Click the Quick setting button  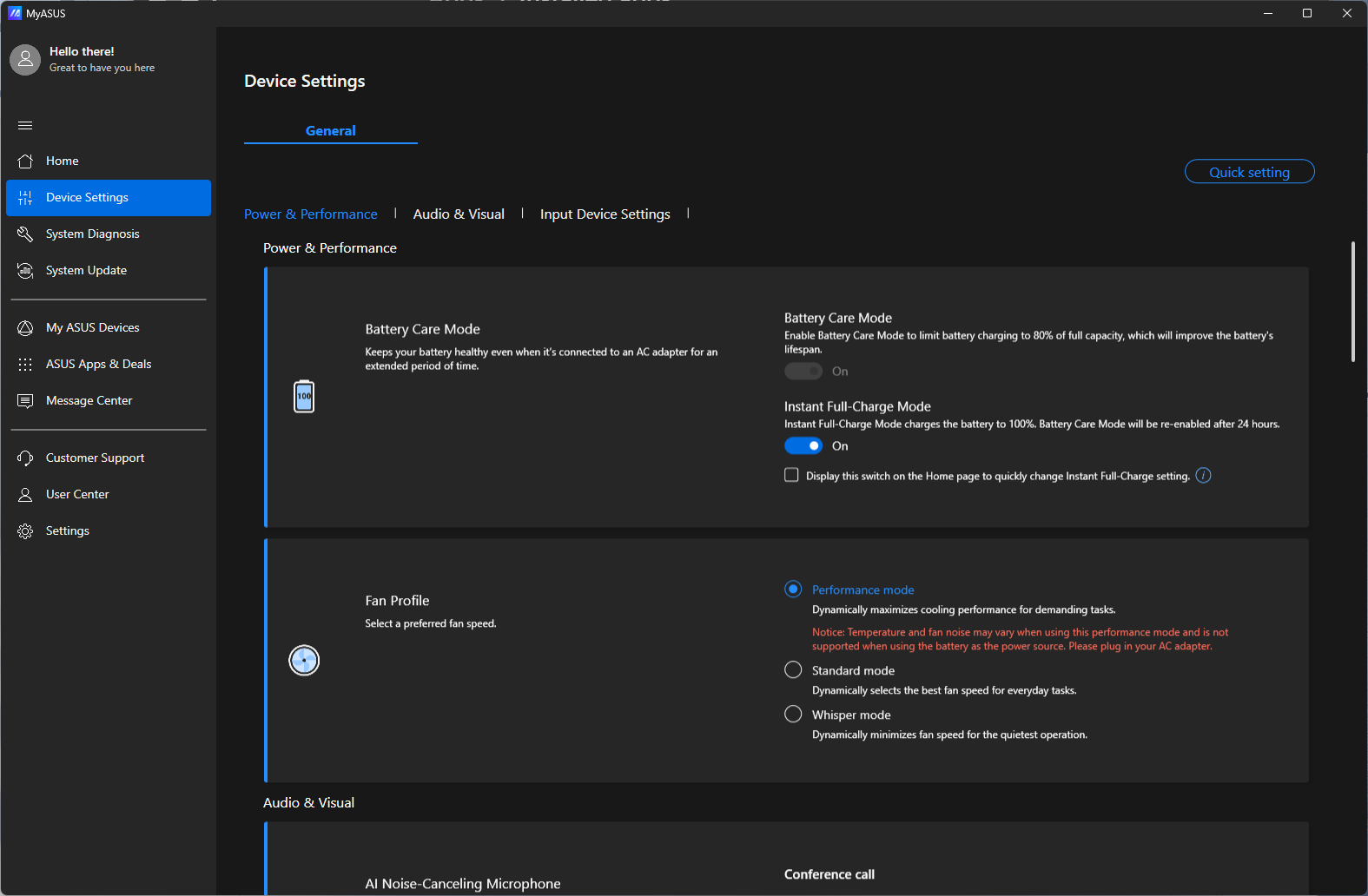[x=1249, y=172]
